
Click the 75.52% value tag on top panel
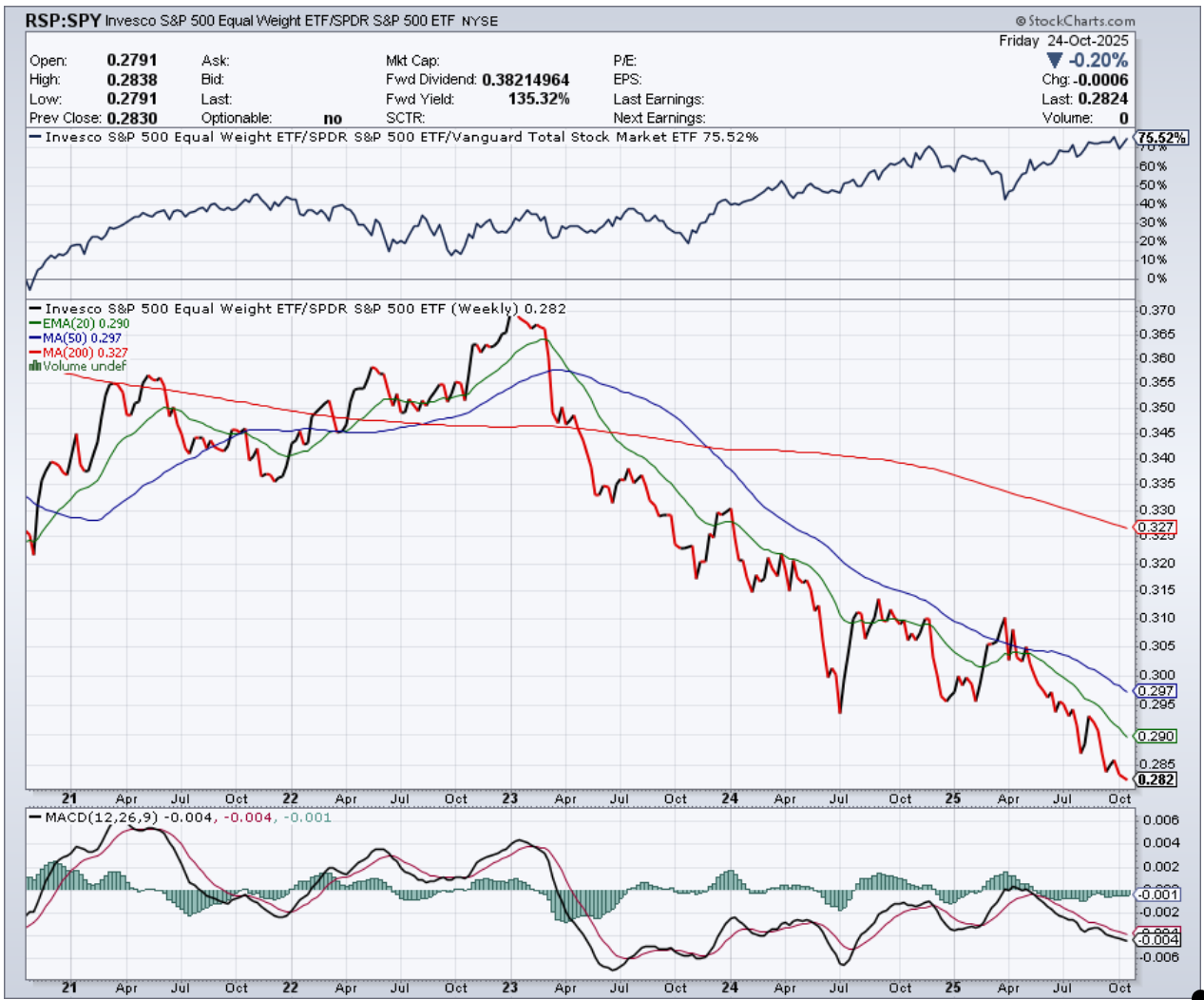(x=1161, y=138)
